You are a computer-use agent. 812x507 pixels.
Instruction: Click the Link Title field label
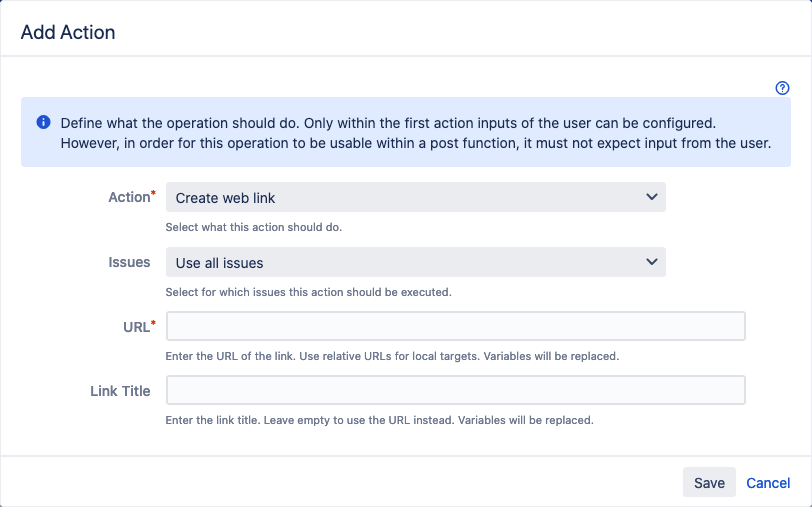coord(120,391)
